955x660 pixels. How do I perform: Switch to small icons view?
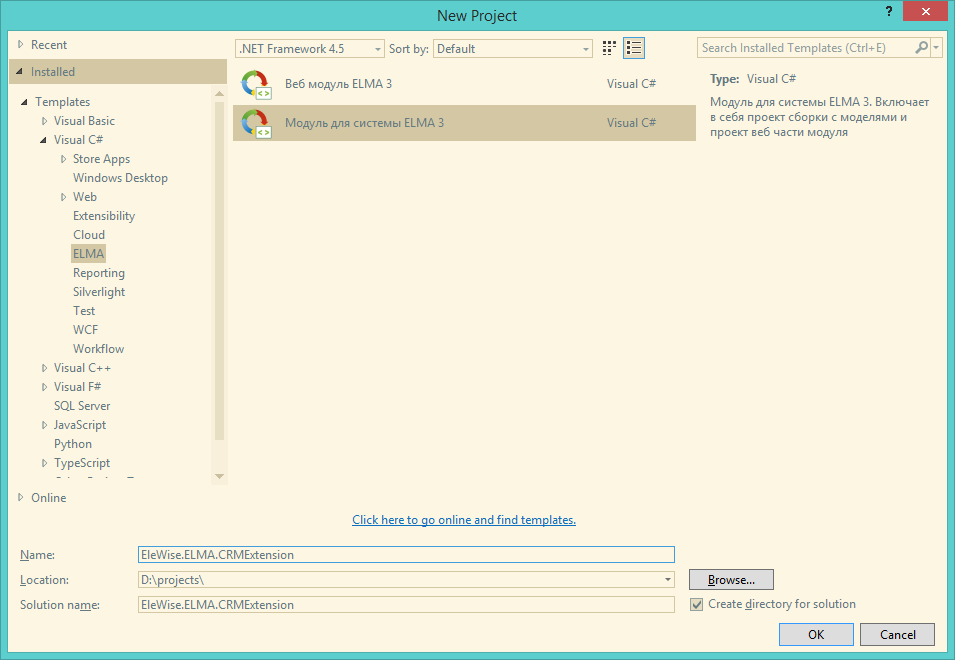pos(609,48)
